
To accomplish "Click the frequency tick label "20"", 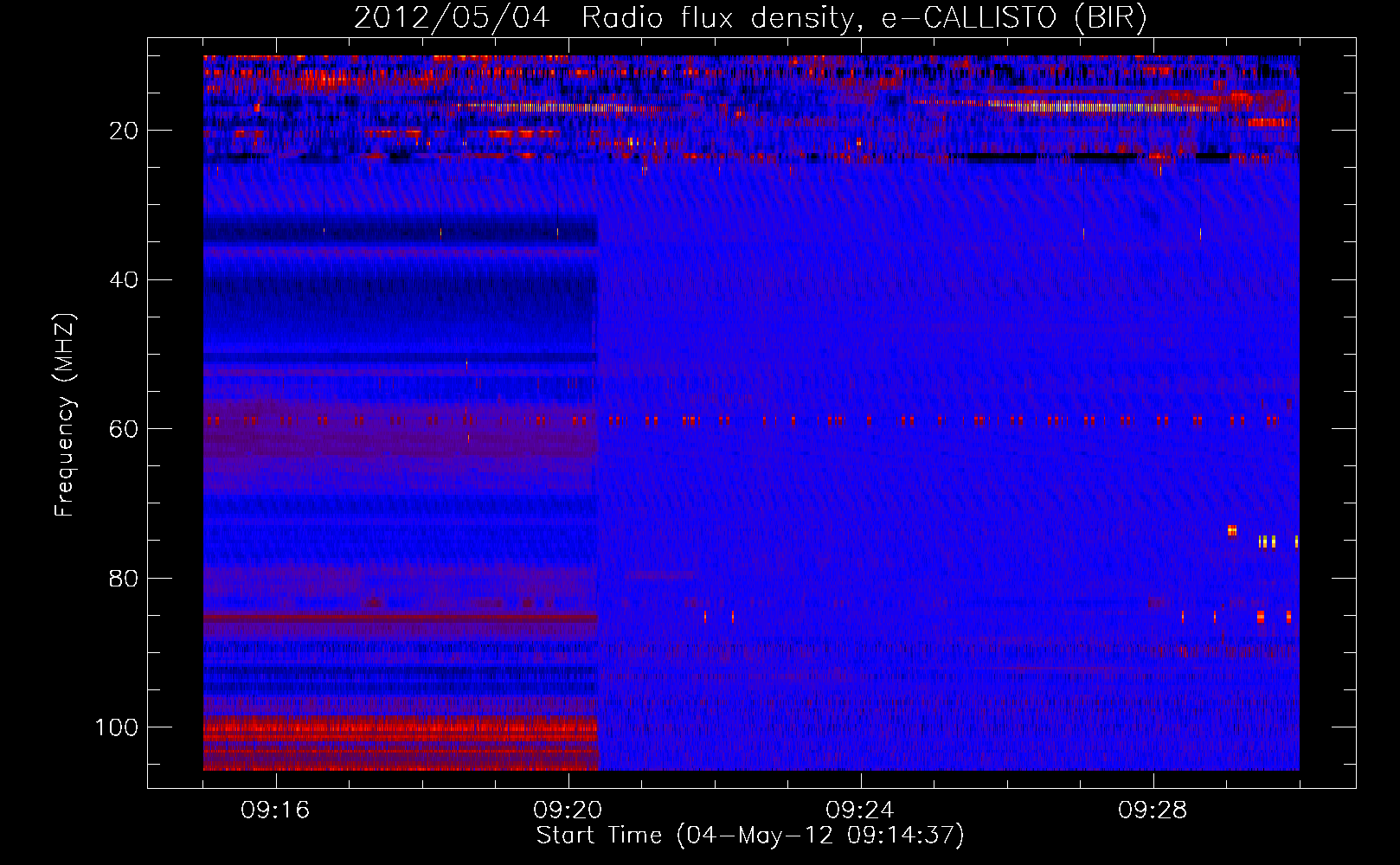I will (124, 131).
